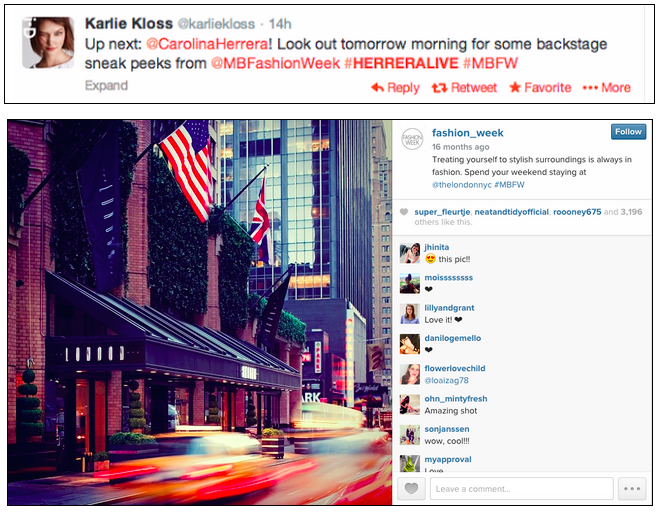Open myapproval username link

[448, 460]
